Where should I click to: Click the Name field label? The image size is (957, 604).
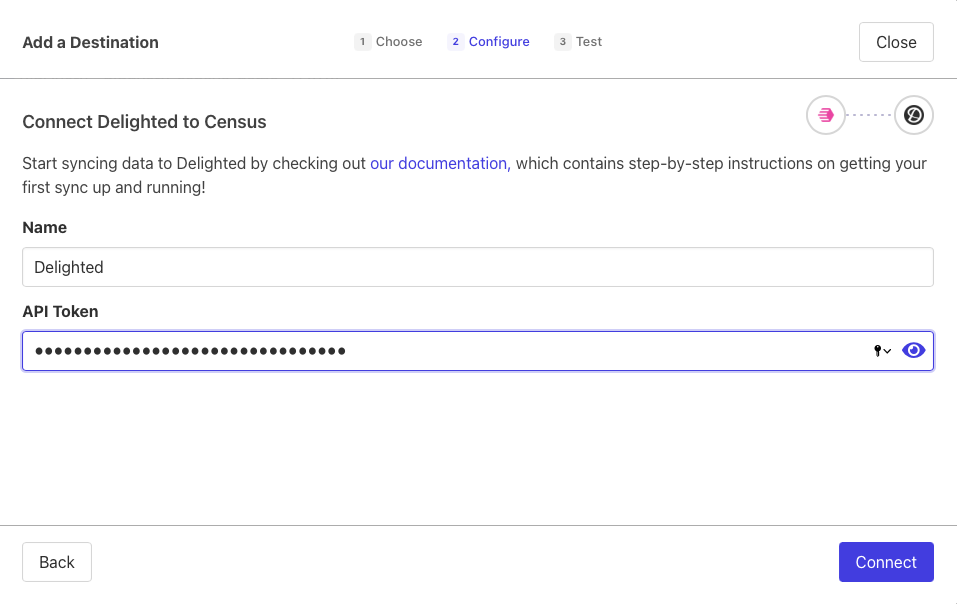[x=45, y=227]
